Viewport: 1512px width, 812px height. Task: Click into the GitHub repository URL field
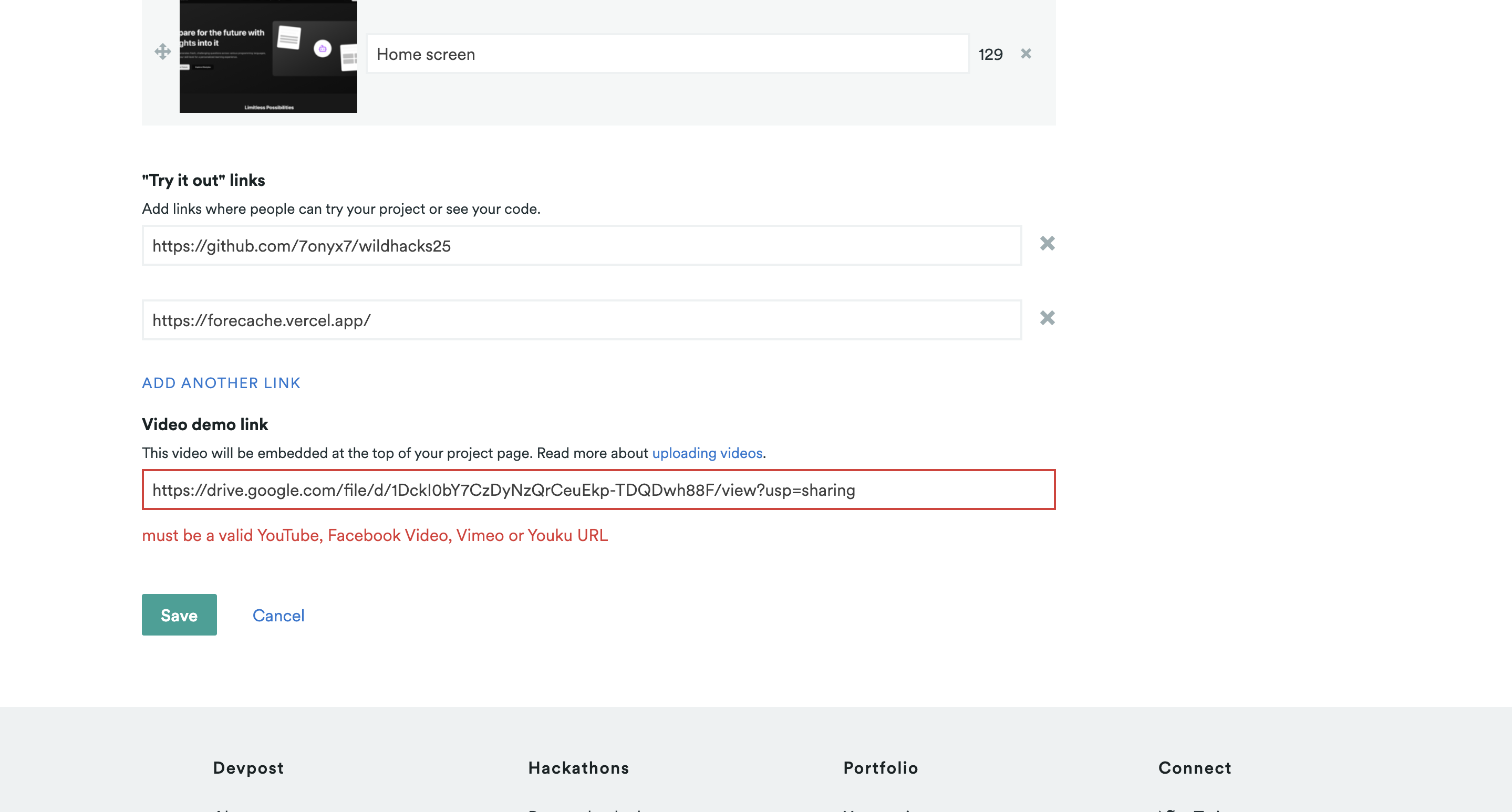tap(581, 246)
